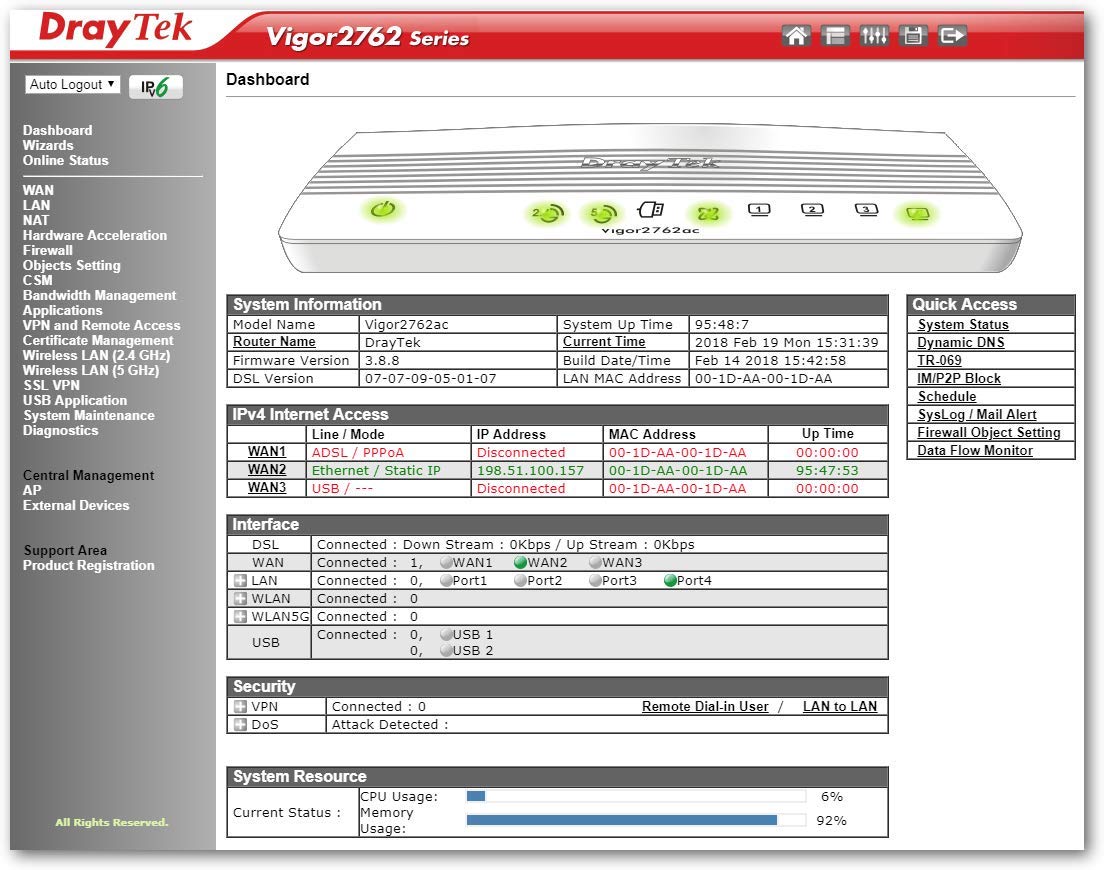Click LAN port 1 icon on router
This screenshot has height=870, width=1104.
pyautogui.click(x=759, y=210)
